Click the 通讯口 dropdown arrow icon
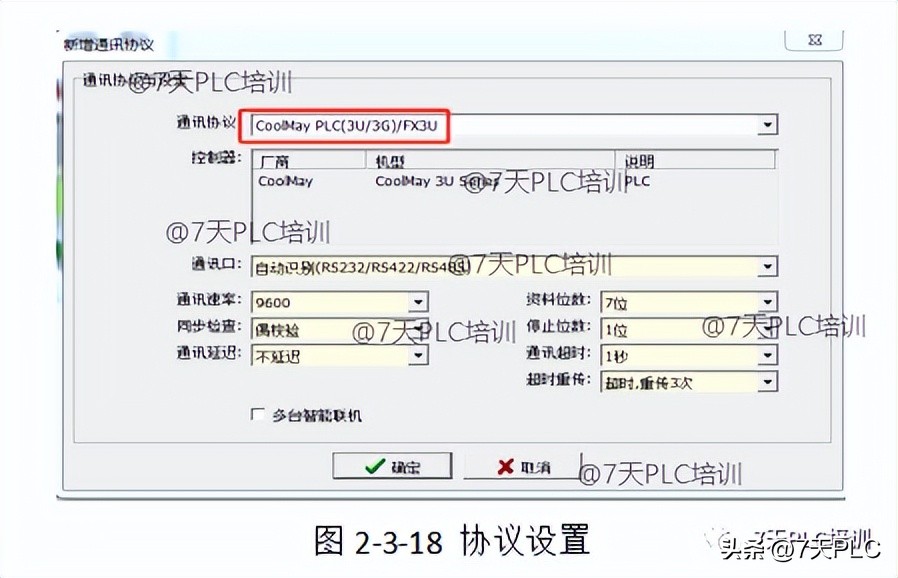898x578 pixels. coord(768,265)
